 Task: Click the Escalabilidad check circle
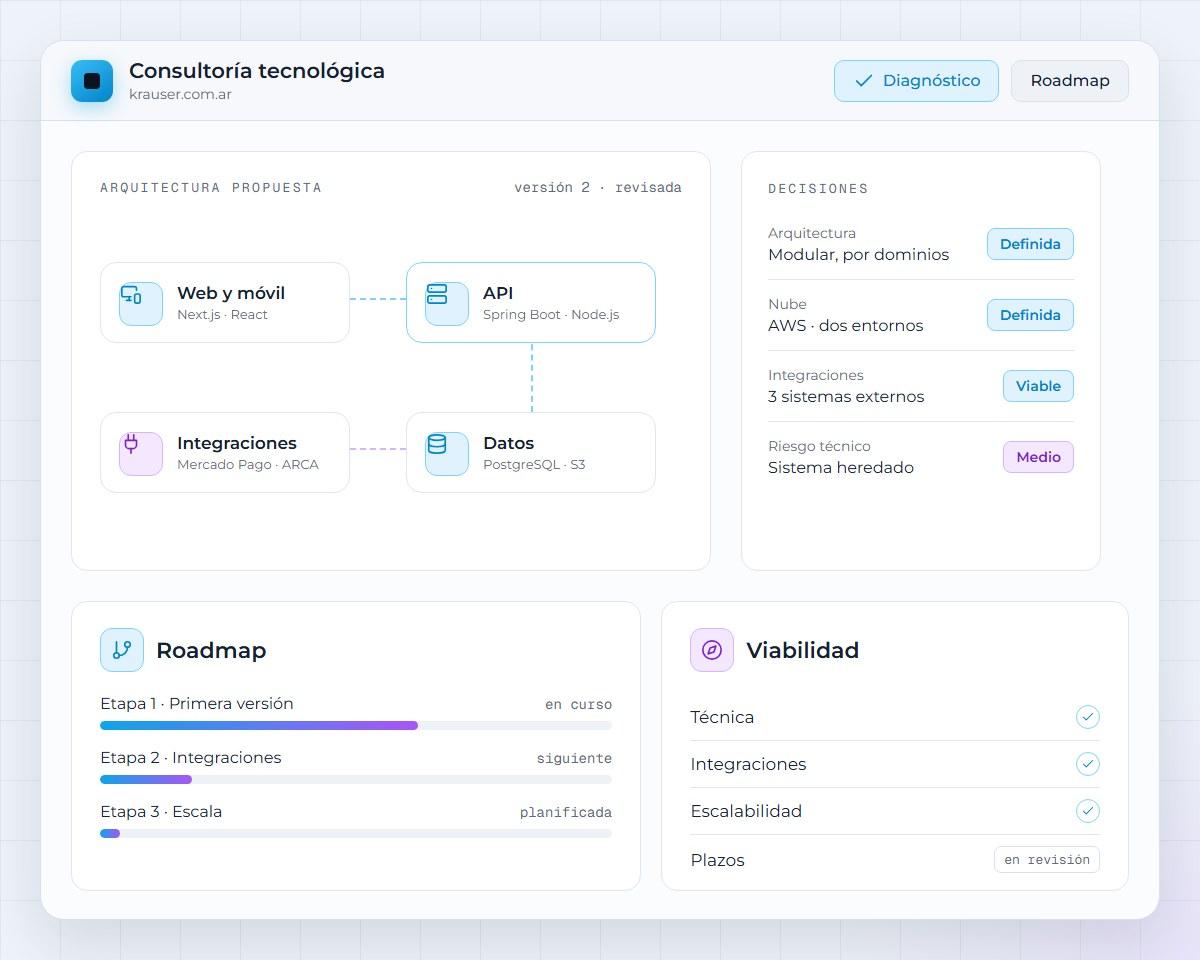click(1088, 811)
